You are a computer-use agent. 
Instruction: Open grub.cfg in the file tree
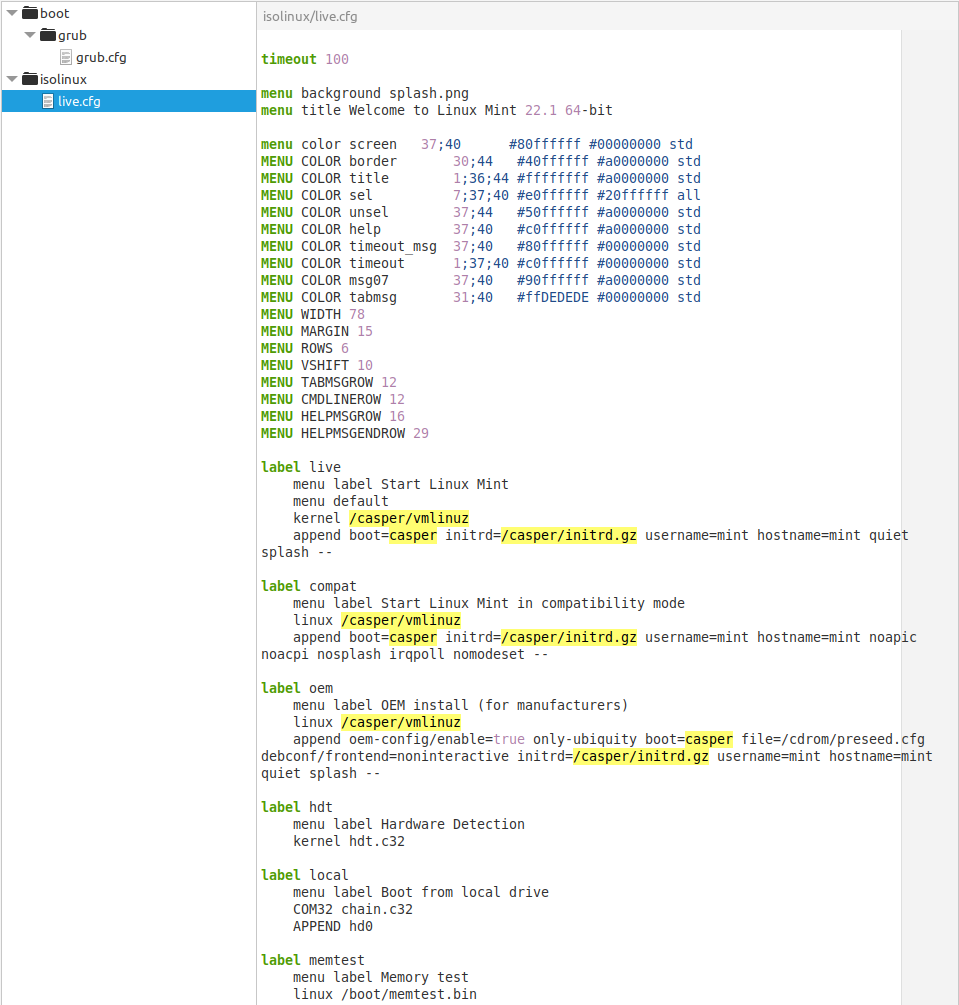(x=101, y=58)
